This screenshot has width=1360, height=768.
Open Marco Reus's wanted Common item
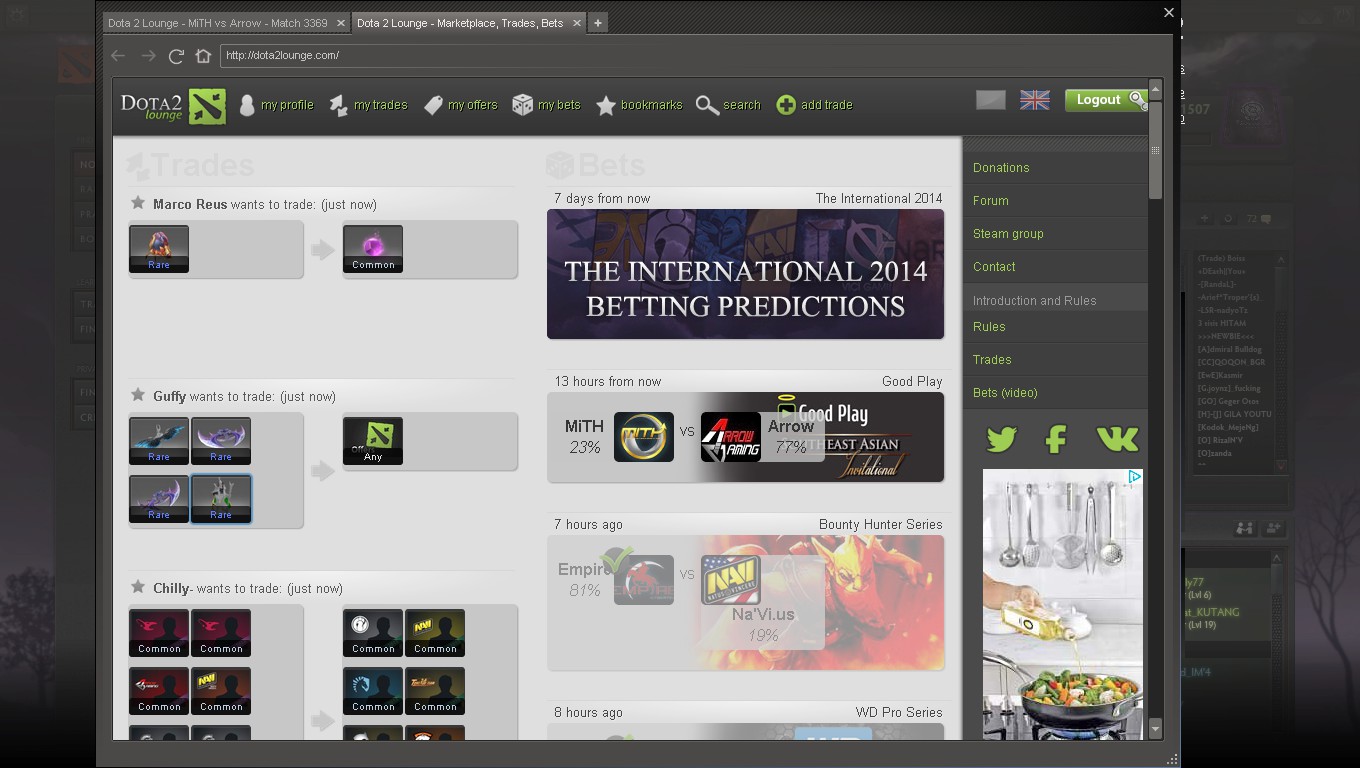pyautogui.click(x=373, y=249)
